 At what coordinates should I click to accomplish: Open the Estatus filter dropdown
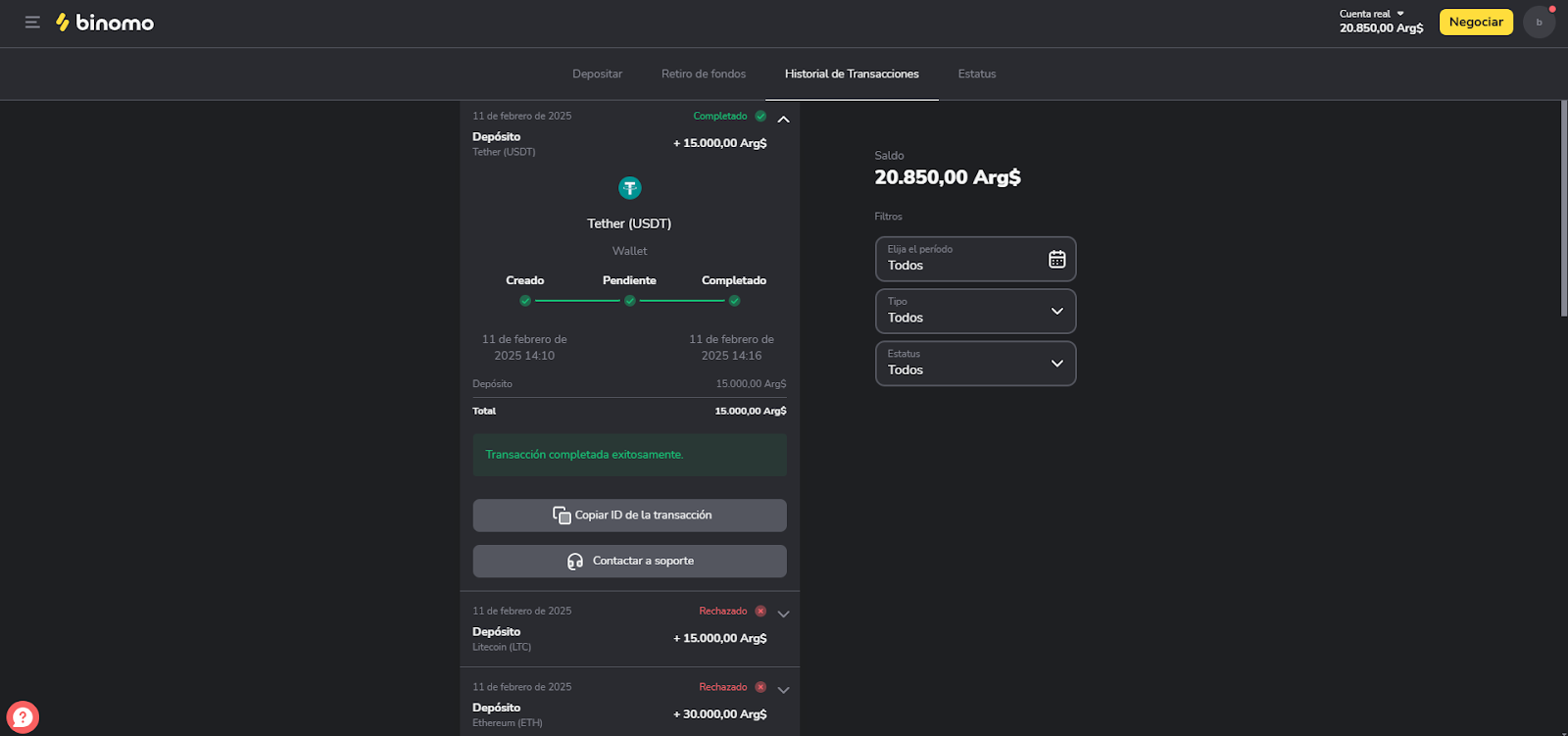coord(975,364)
